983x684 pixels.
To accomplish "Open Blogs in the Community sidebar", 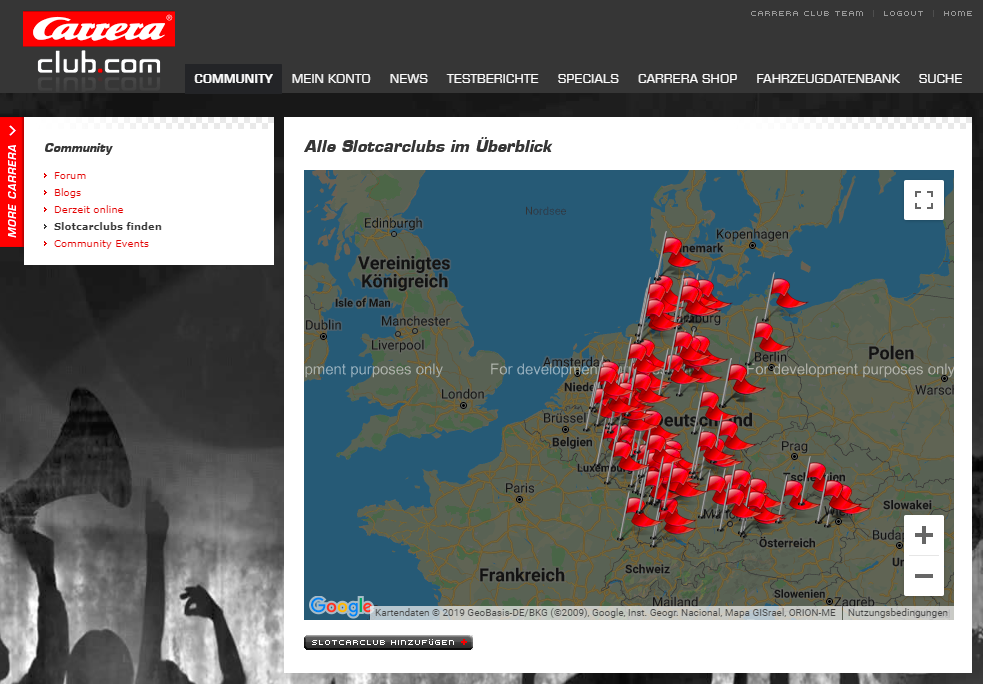I will pos(67,192).
